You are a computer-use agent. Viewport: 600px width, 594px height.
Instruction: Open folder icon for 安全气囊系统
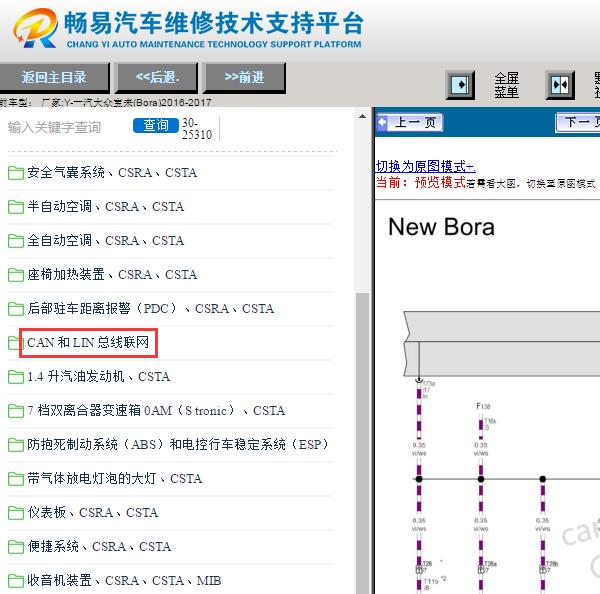pos(16,173)
